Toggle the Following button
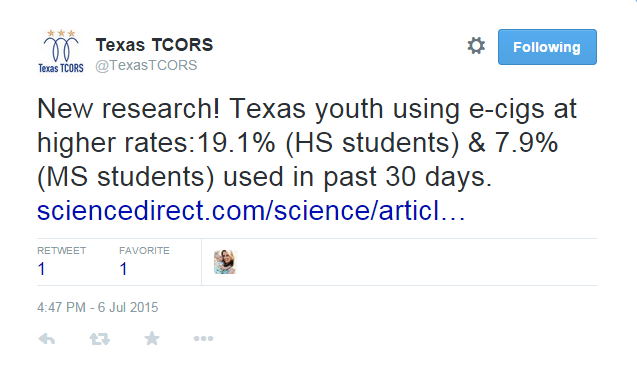 (x=547, y=47)
